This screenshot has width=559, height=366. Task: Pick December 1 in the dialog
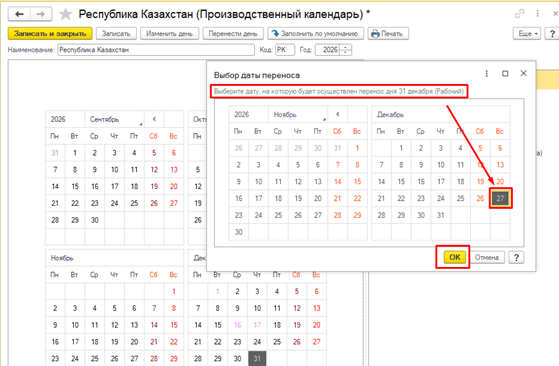[x=401, y=148]
